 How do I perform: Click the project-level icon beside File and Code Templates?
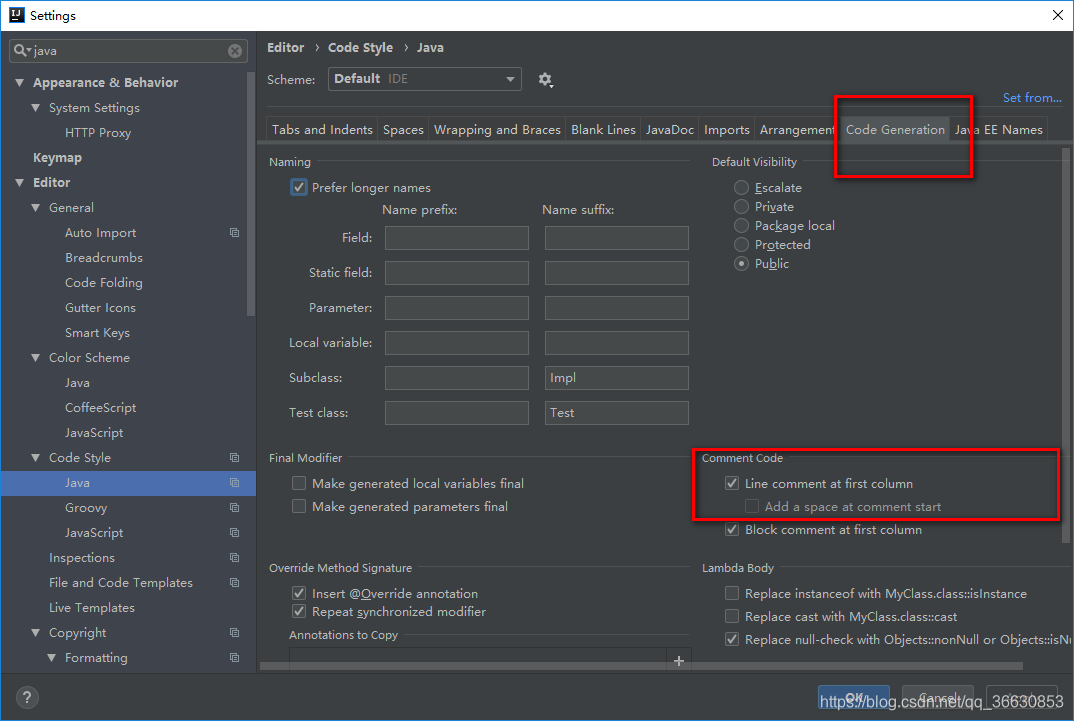pos(234,583)
